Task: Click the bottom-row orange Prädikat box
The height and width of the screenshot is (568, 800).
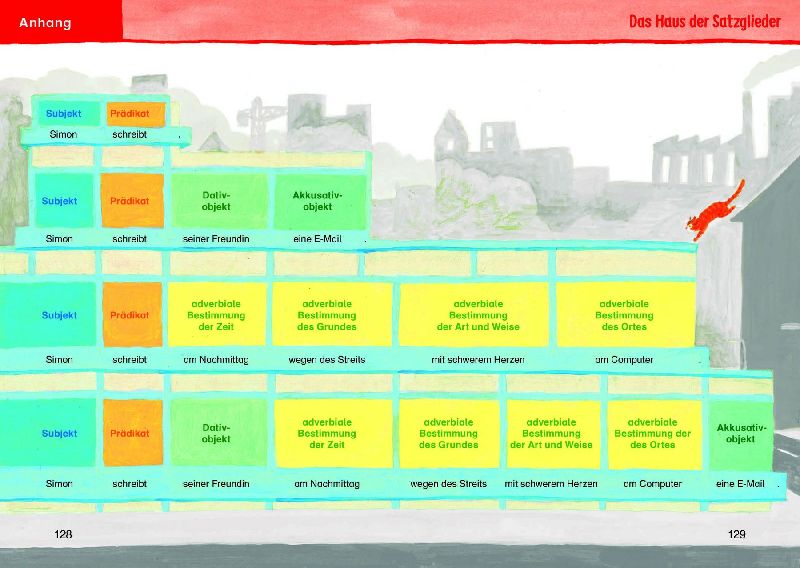Action: click(x=133, y=432)
